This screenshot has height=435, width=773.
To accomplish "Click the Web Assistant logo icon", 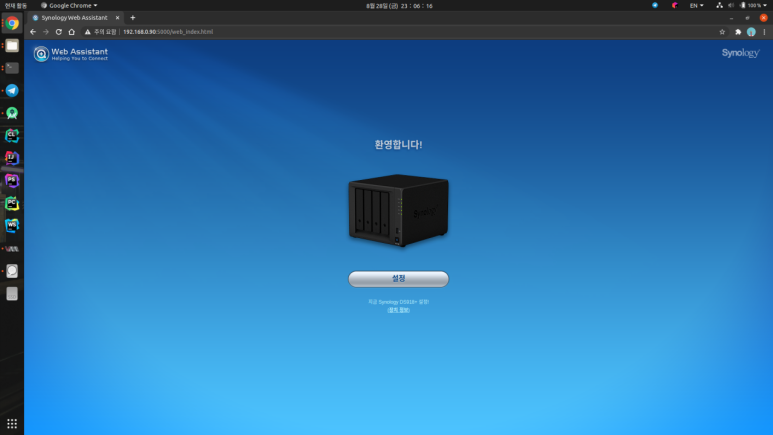I will [x=41, y=54].
